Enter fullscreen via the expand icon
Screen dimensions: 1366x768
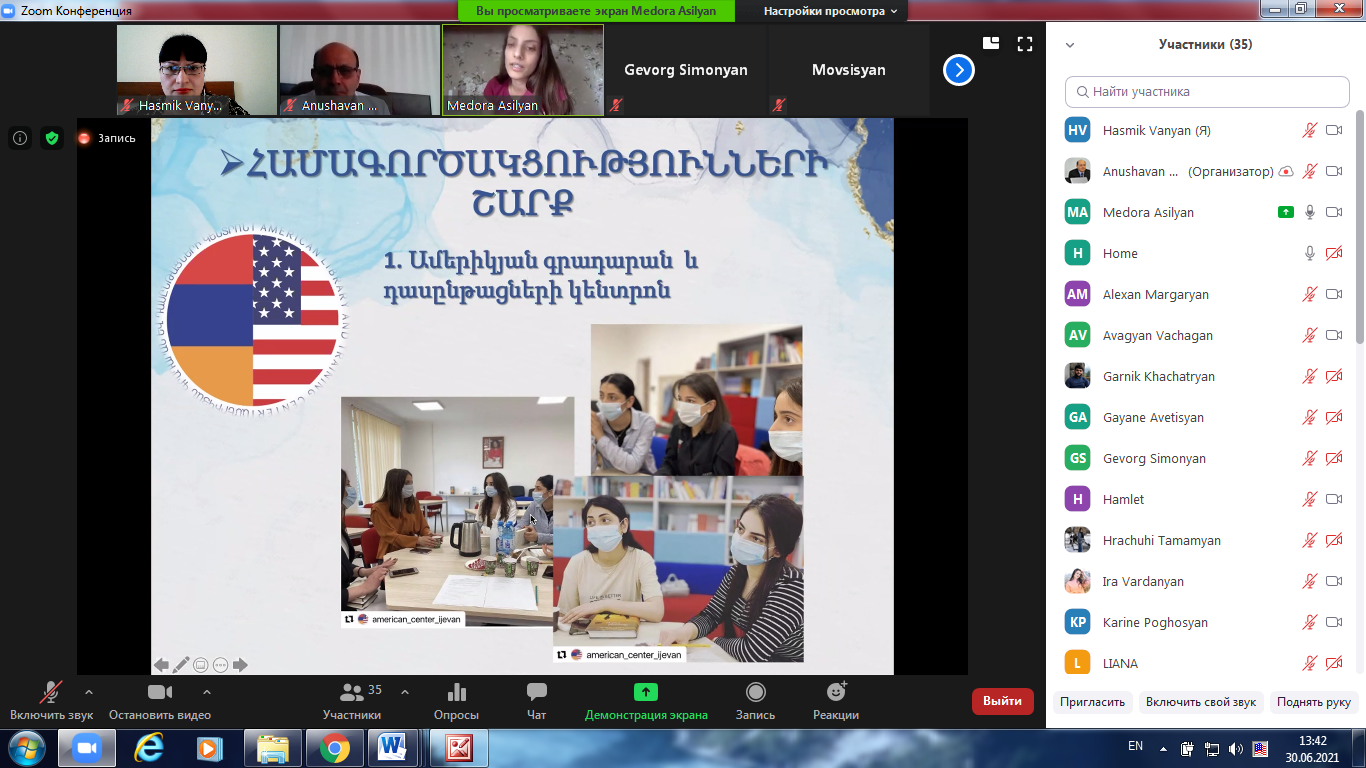(x=1025, y=43)
